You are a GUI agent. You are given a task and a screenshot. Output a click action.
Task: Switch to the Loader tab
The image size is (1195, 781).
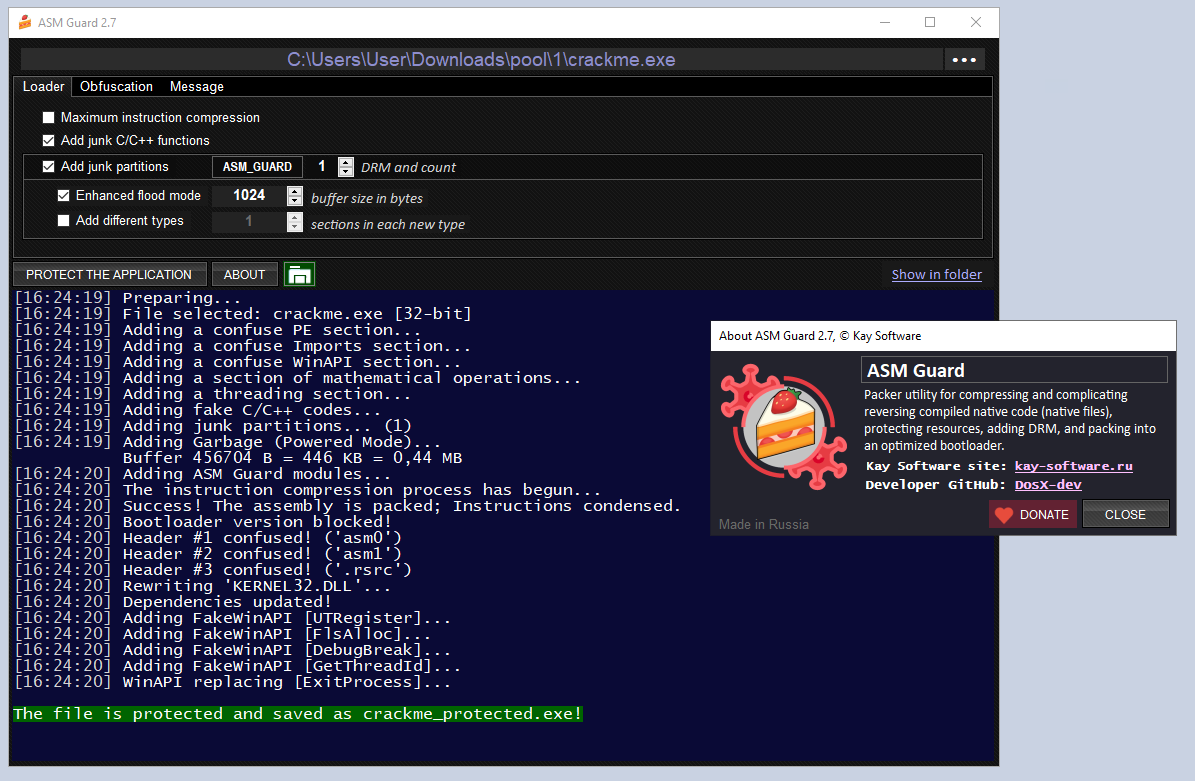pyautogui.click(x=43, y=87)
